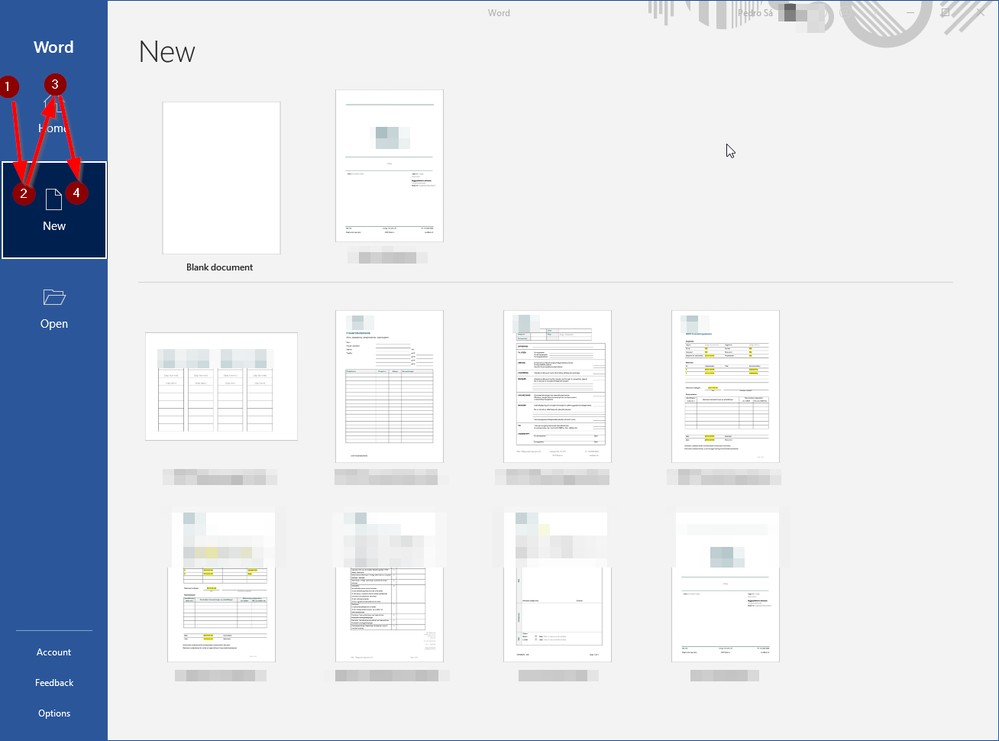Screen dimensions: 999x741
Task: Open the Feedback page
Action: coord(54,682)
